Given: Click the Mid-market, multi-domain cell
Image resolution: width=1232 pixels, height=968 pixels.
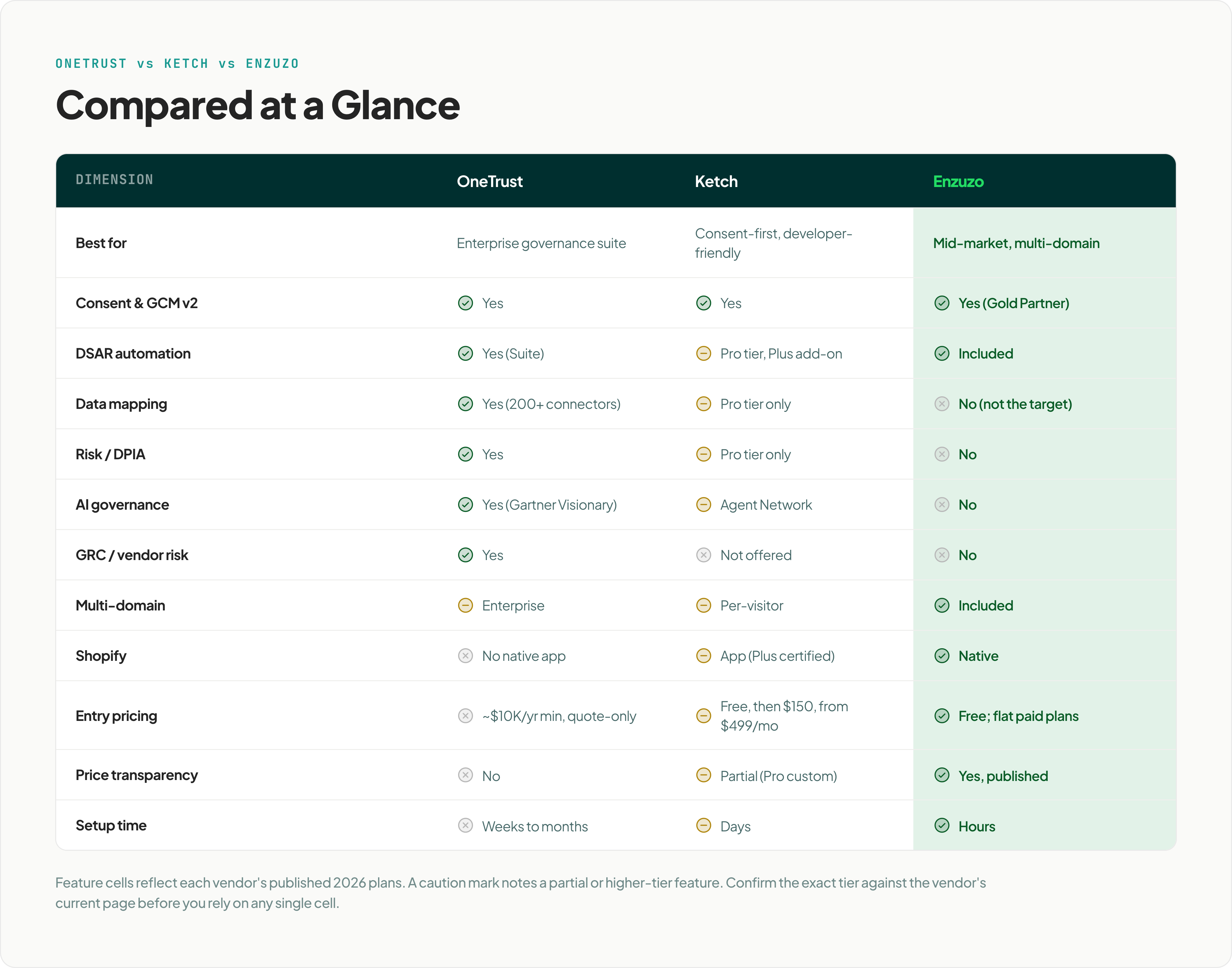Looking at the screenshot, I should 1016,243.
